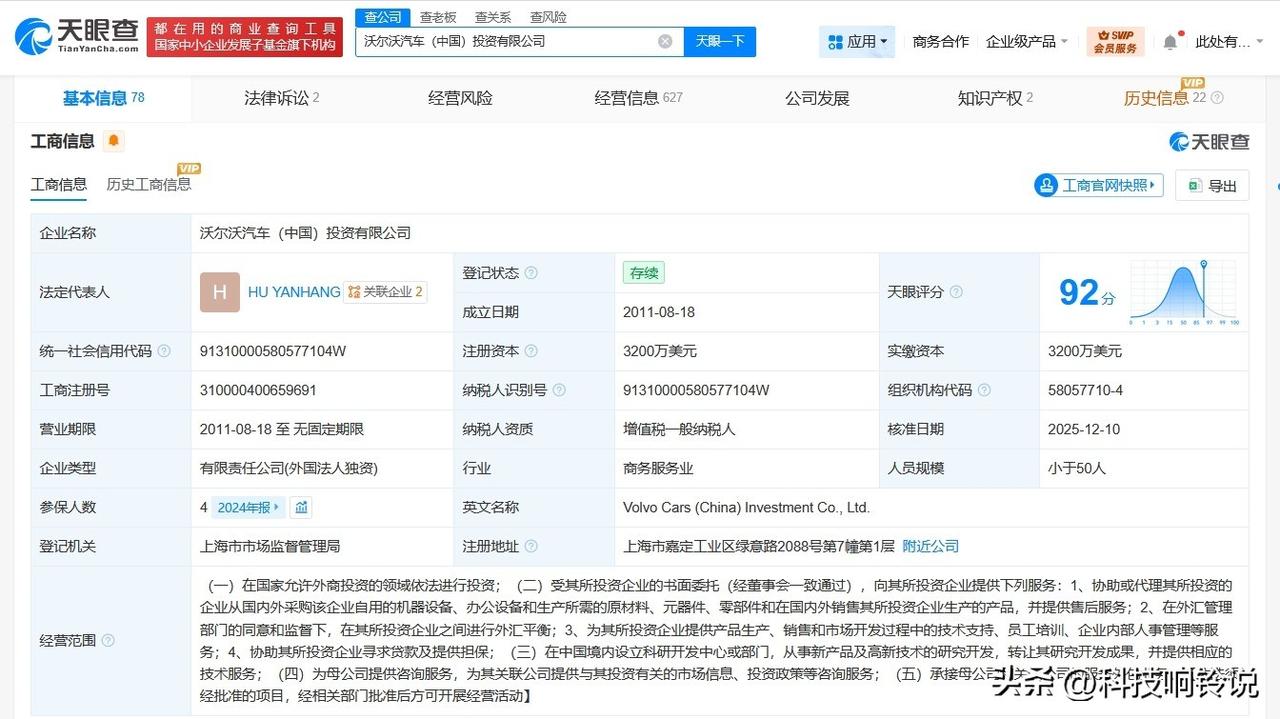1280x719 pixels.
Task: Click the 天眼一下 search button
Action: click(720, 41)
